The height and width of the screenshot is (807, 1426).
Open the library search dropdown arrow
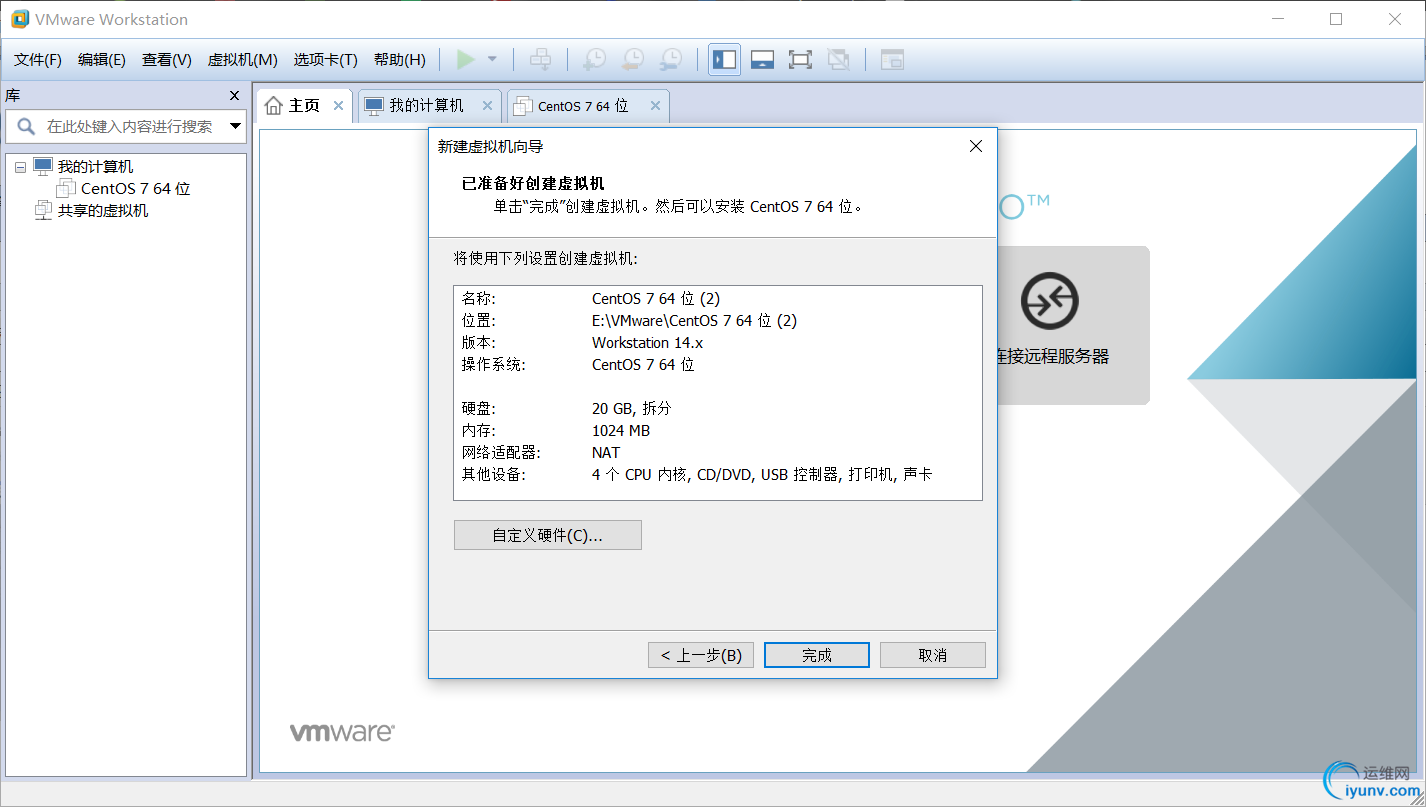point(235,127)
